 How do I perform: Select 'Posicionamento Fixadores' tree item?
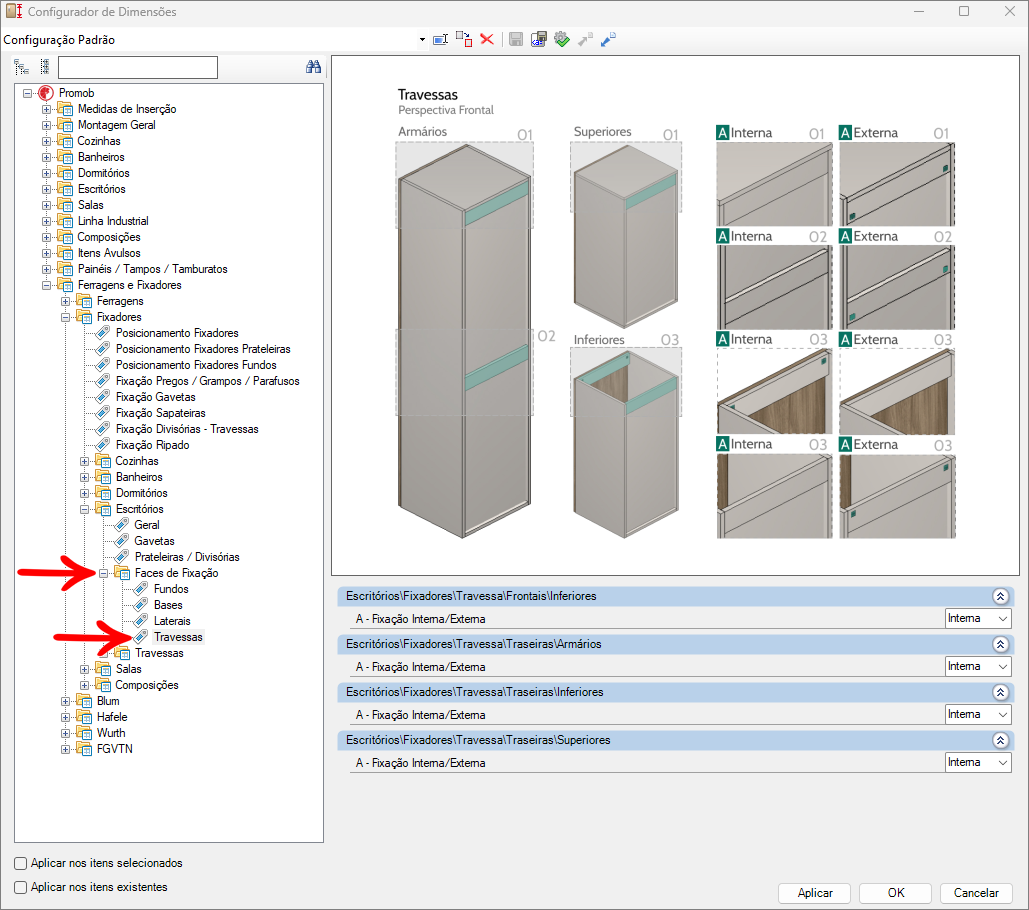177,333
